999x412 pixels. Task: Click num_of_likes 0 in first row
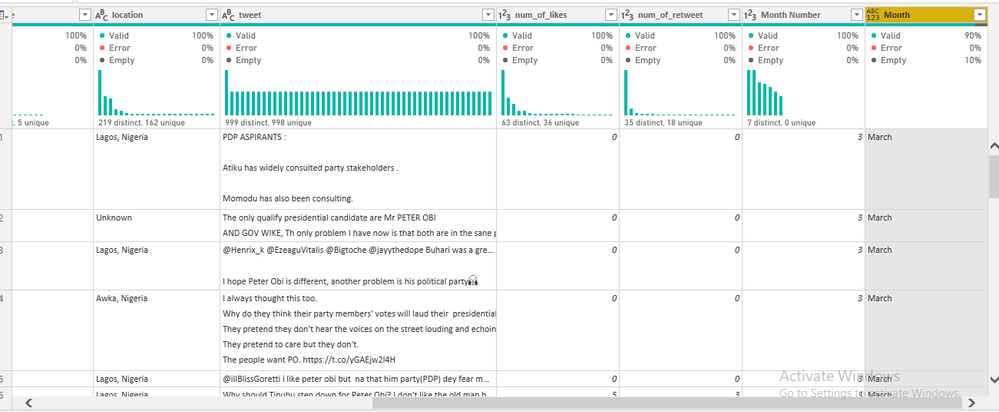[x=614, y=137]
